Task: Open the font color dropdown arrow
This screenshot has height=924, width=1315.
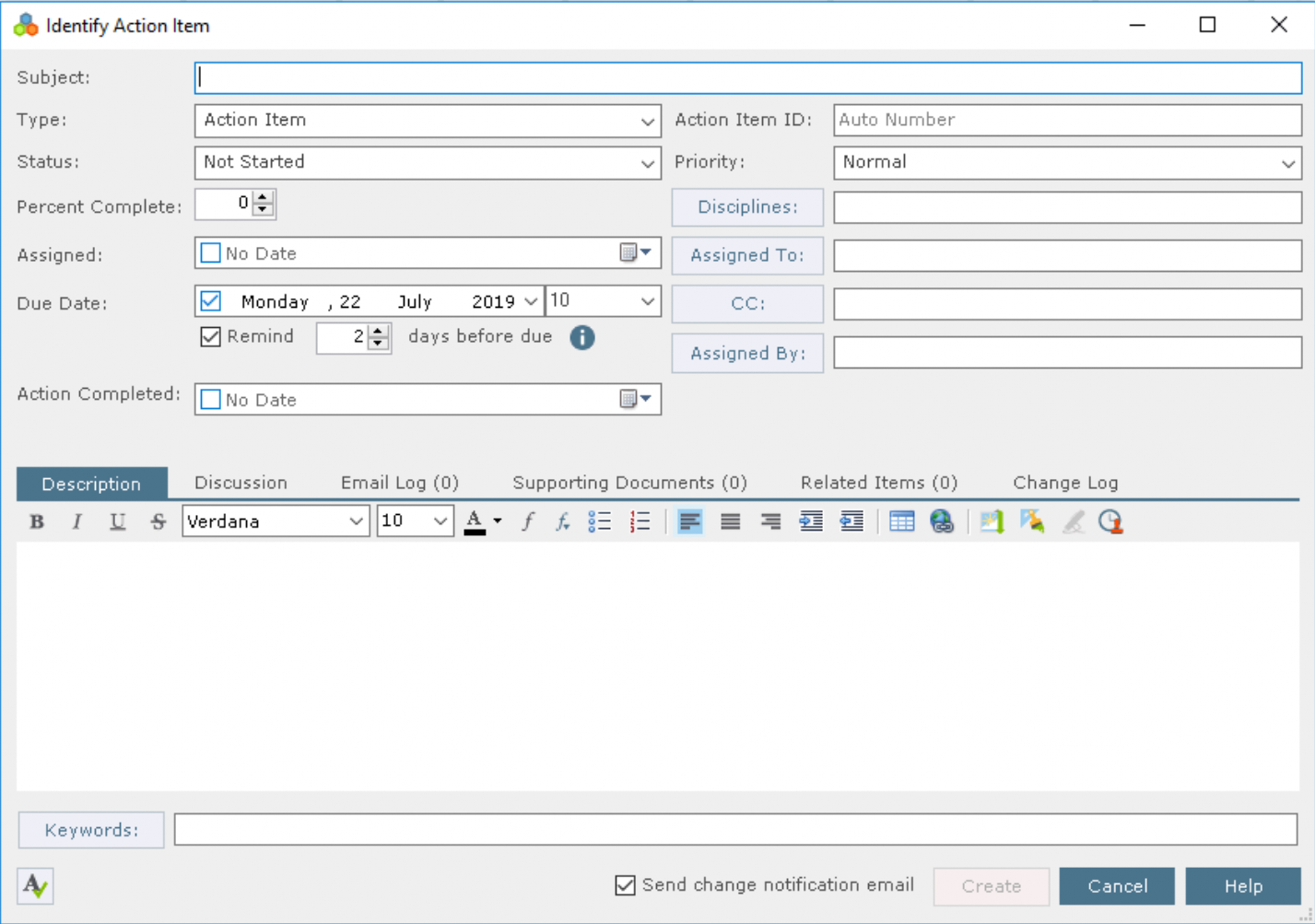Action: click(x=498, y=521)
